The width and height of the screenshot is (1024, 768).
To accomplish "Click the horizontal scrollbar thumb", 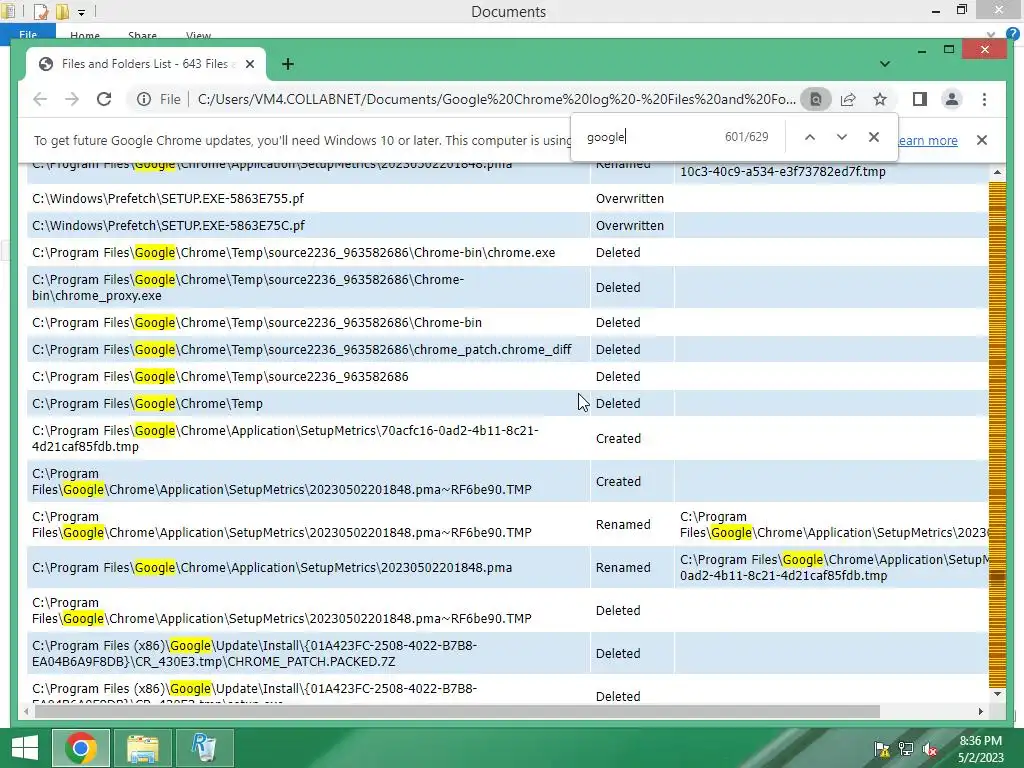I will click(x=457, y=711).
